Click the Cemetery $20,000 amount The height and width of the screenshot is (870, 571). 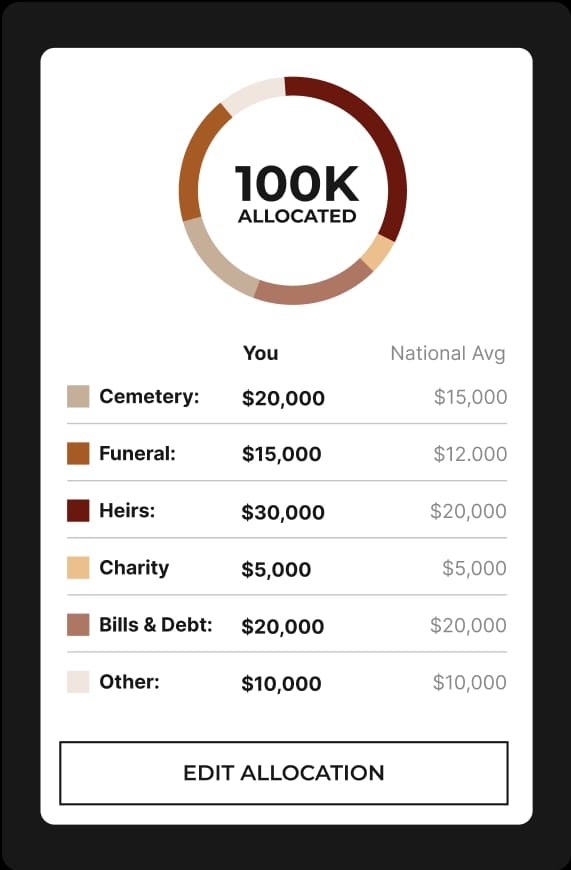point(283,398)
